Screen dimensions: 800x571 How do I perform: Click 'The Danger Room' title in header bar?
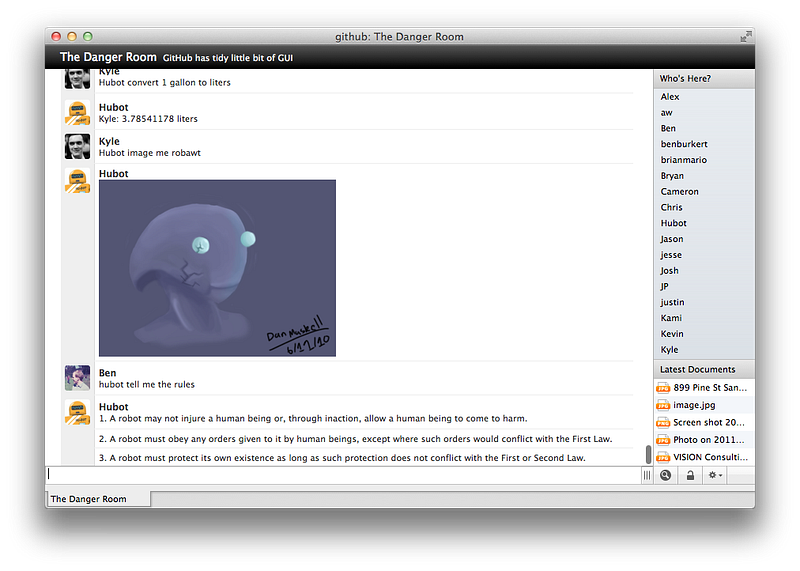pyautogui.click(x=108, y=57)
